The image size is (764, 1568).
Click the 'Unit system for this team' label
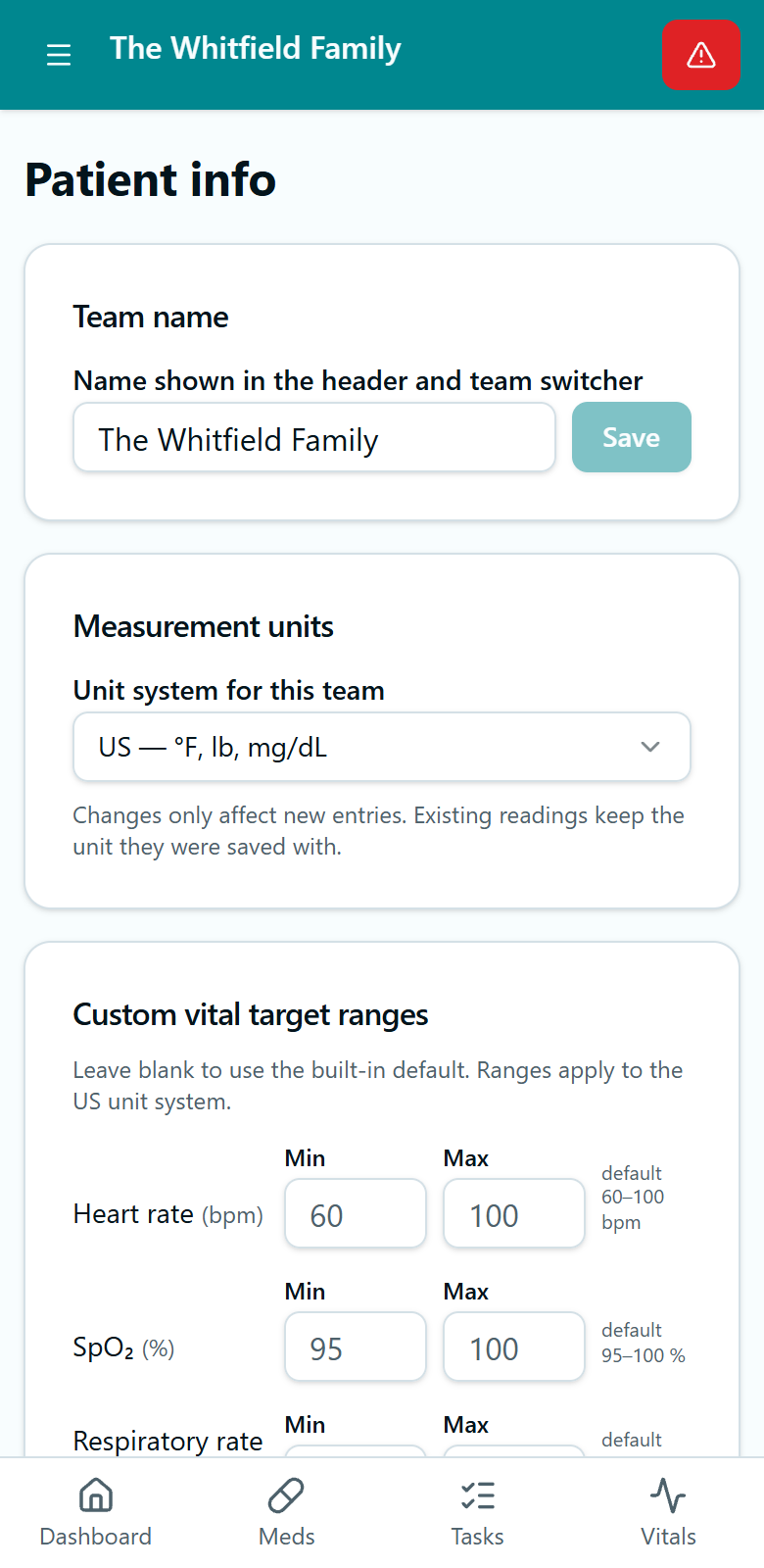tap(229, 690)
